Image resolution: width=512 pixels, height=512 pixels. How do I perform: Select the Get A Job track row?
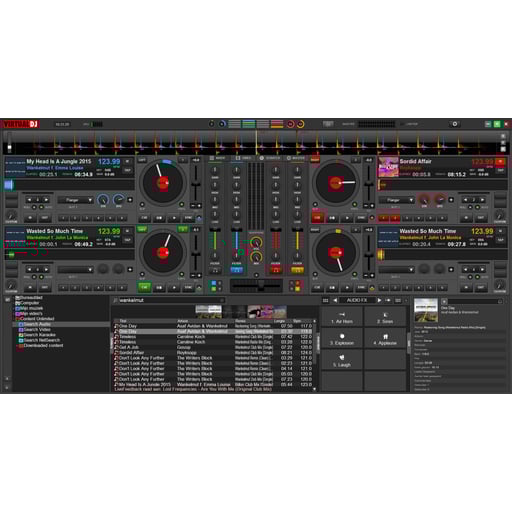coord(213,347)
